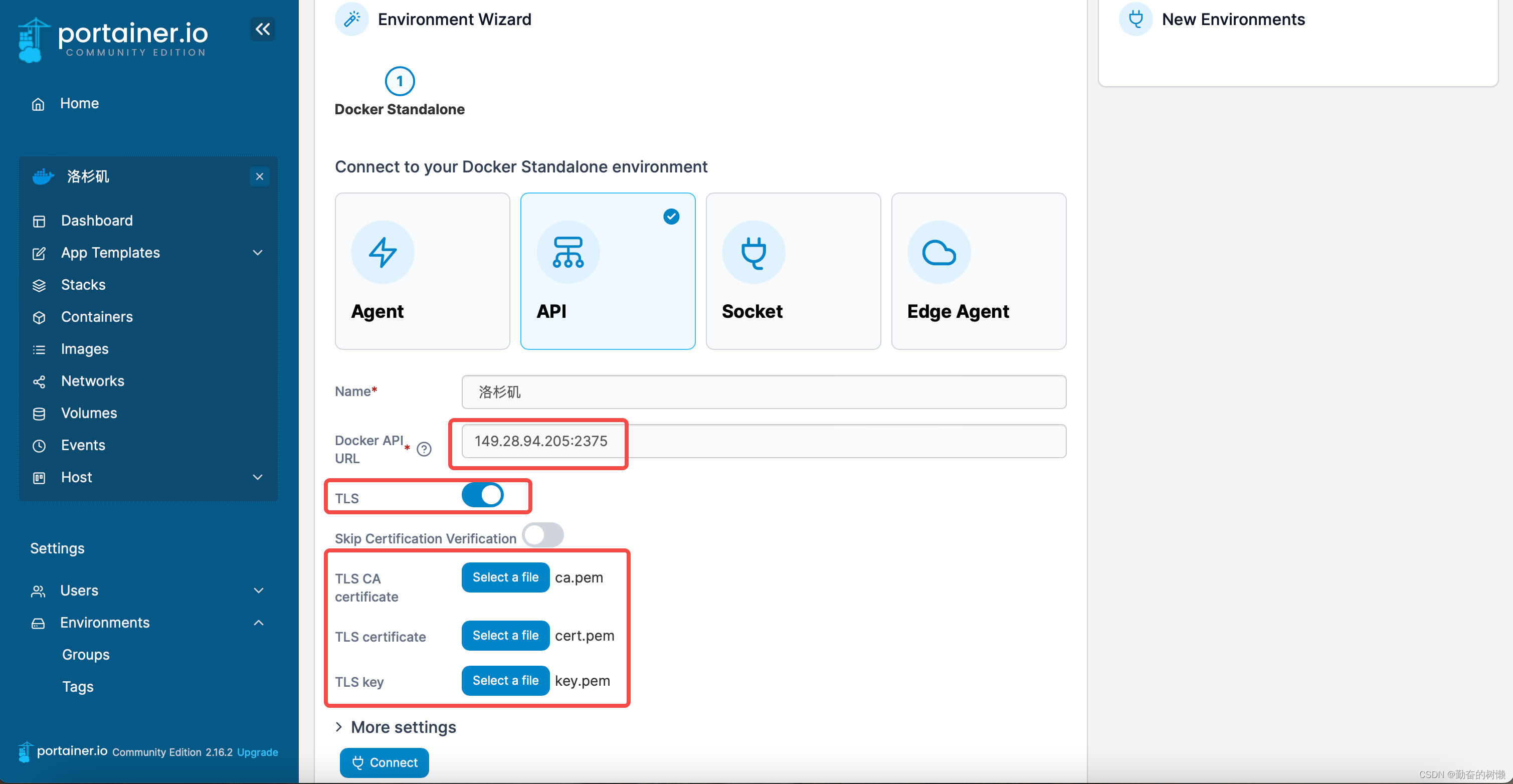Select the Edge Agent connection method icon
This screenshot has height=784, width=1513.
(x=978, y=271)
